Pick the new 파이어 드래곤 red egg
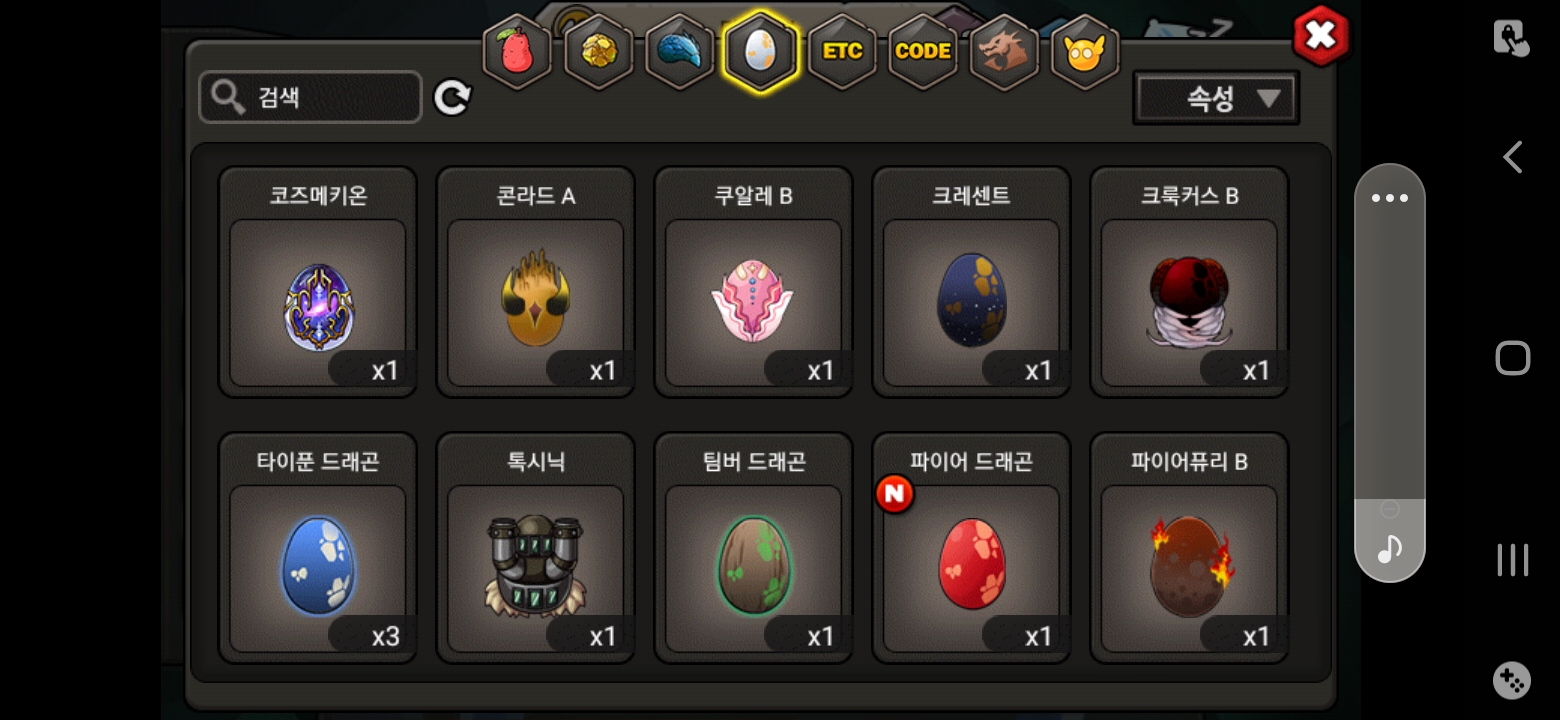Screen dimensions: 1560x720 point(972,548)
